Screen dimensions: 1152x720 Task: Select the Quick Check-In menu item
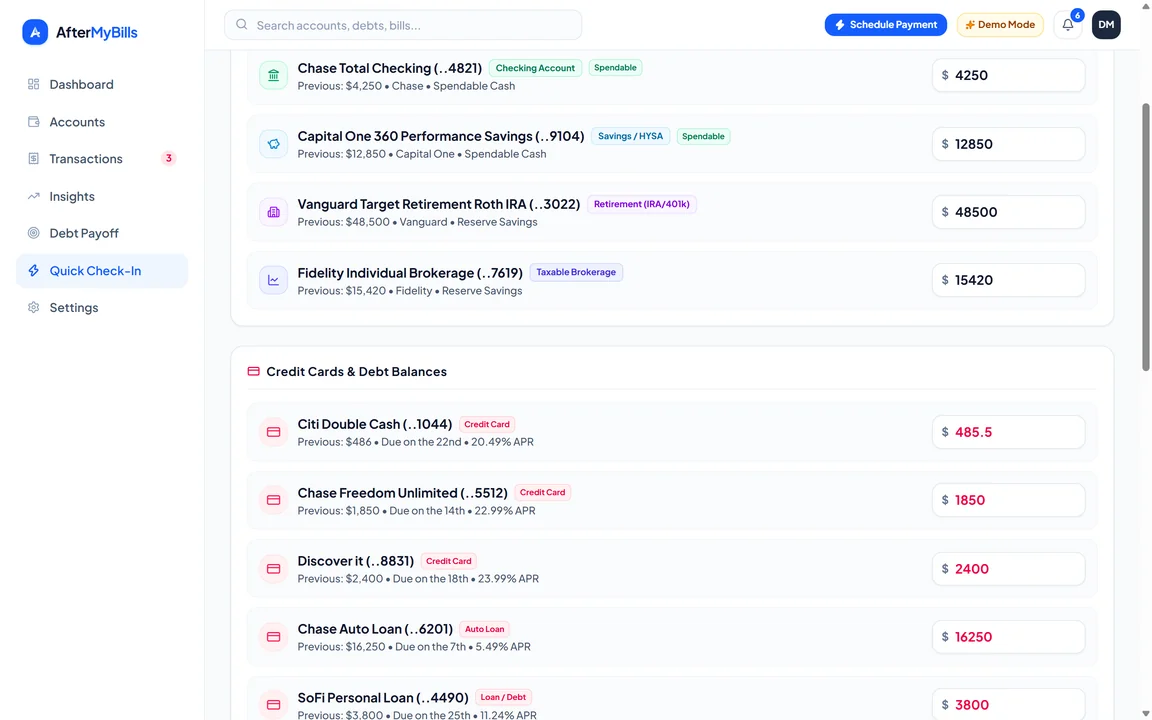(x=102, y=271)
